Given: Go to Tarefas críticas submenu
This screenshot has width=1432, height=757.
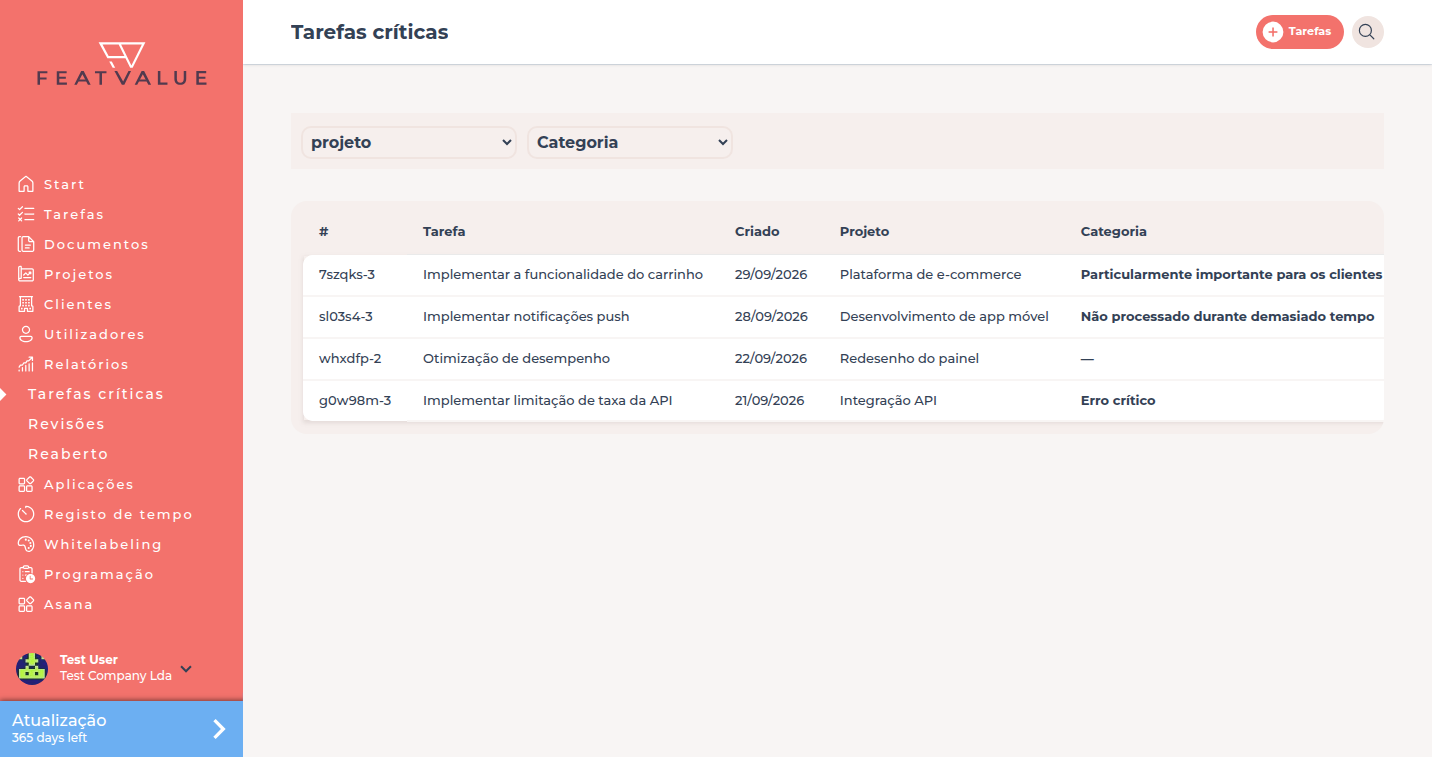Looking at the screenshot, I should [x=96, y=394].
